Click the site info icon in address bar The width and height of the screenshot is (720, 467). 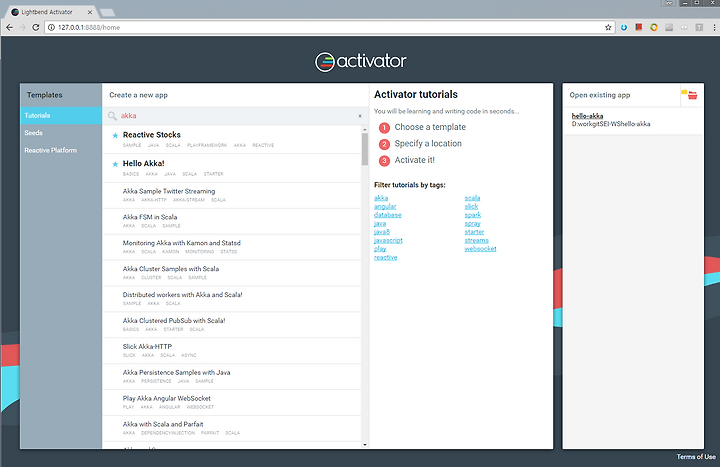point(51,28)
